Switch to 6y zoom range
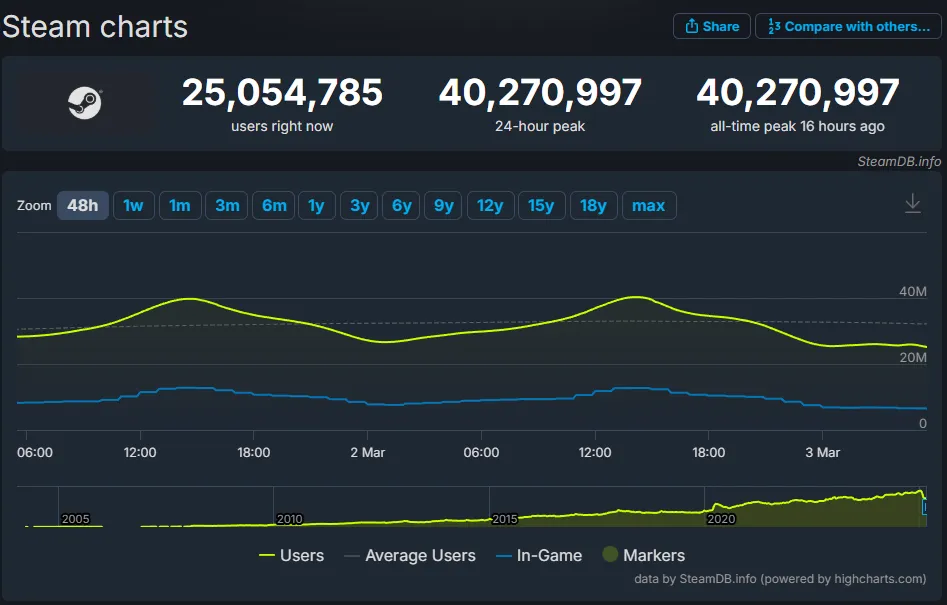Image resolution: width=947 pixels, height=605 pixels. pos(402,205)
